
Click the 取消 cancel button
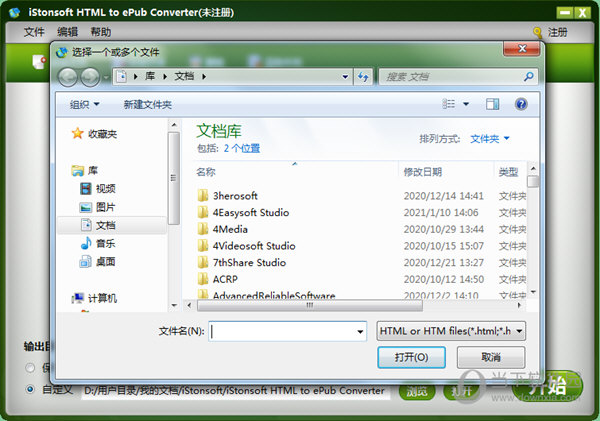pos(491,357)
